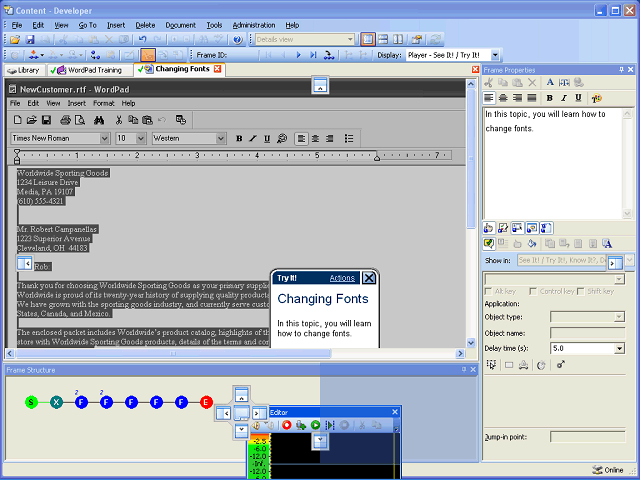Toggle visible-in-player speech bubble icon
This screenshot has width=640, height=480.
click(x=489, y=244)
